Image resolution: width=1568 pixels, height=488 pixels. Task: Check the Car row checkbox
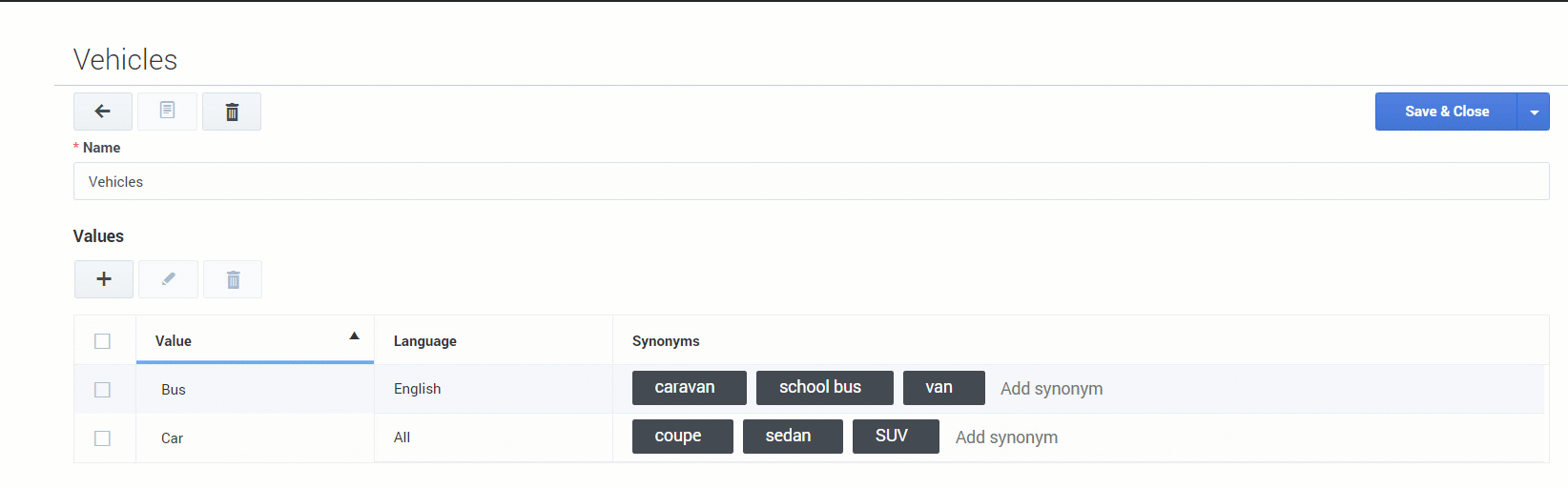click(103, 438)
